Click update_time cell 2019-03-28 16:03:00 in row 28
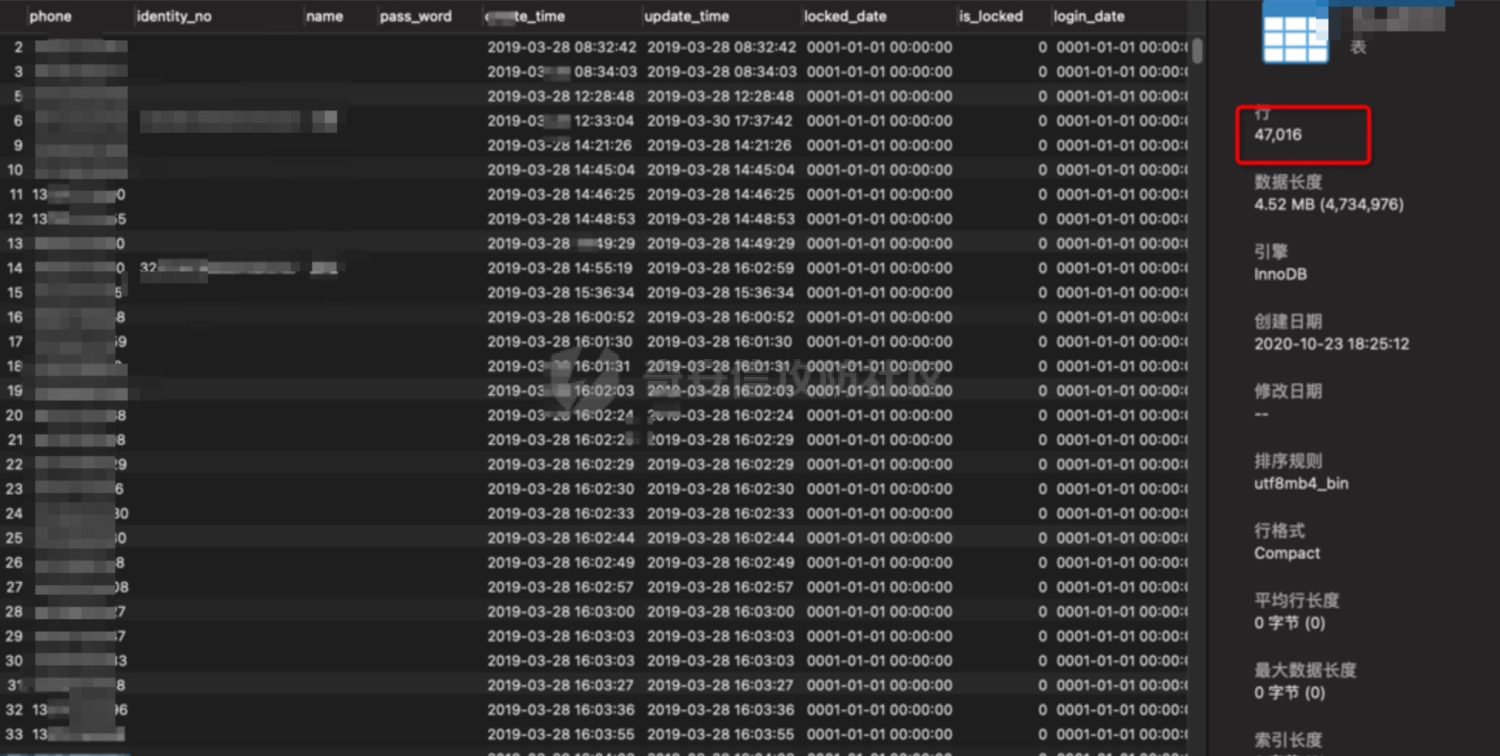1500x756 pixels. coord(721,611)
